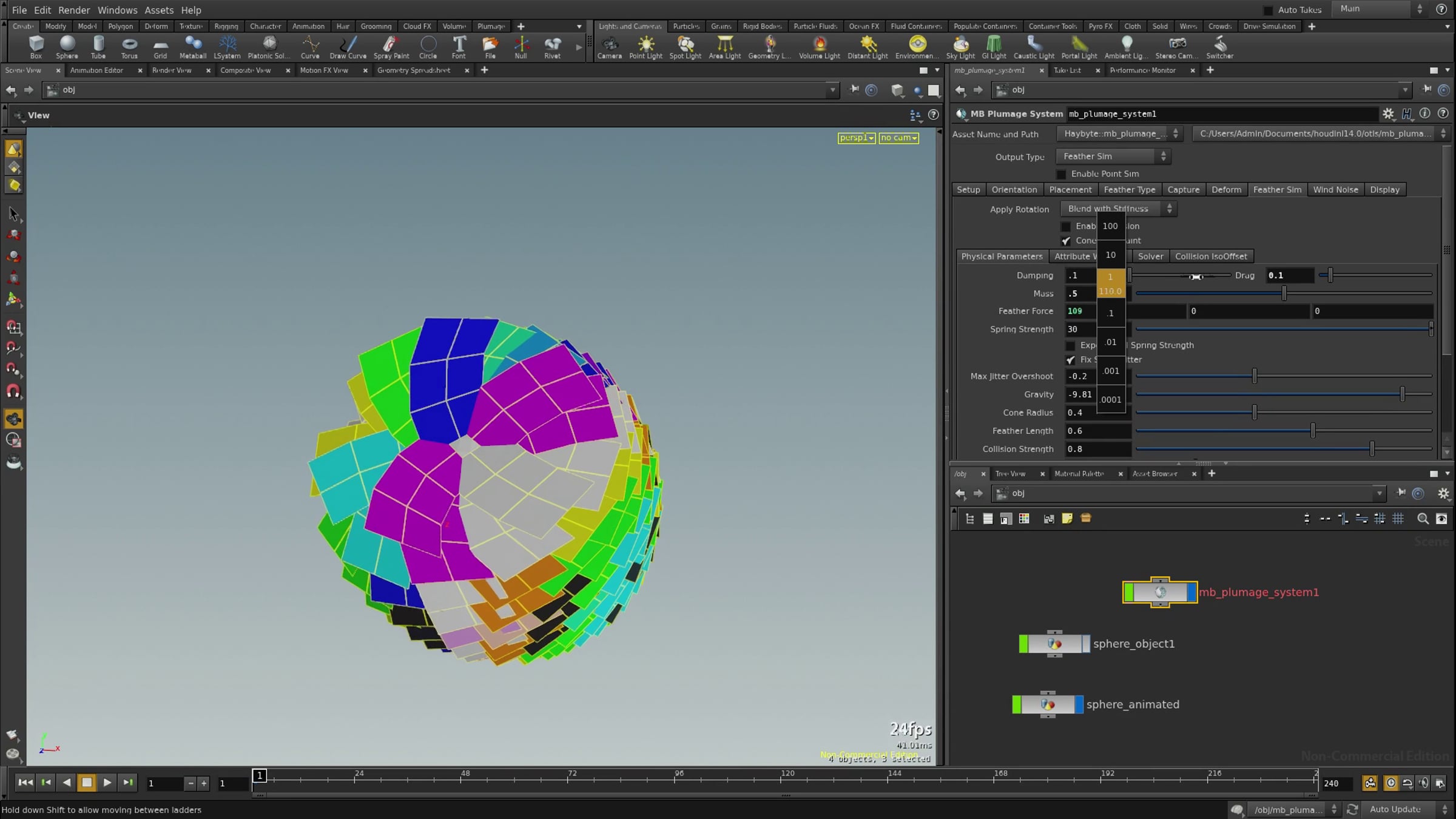Select the Torus shelf tool
Image resolution: width=1456 pixels, height=819 pixels.
129,47
